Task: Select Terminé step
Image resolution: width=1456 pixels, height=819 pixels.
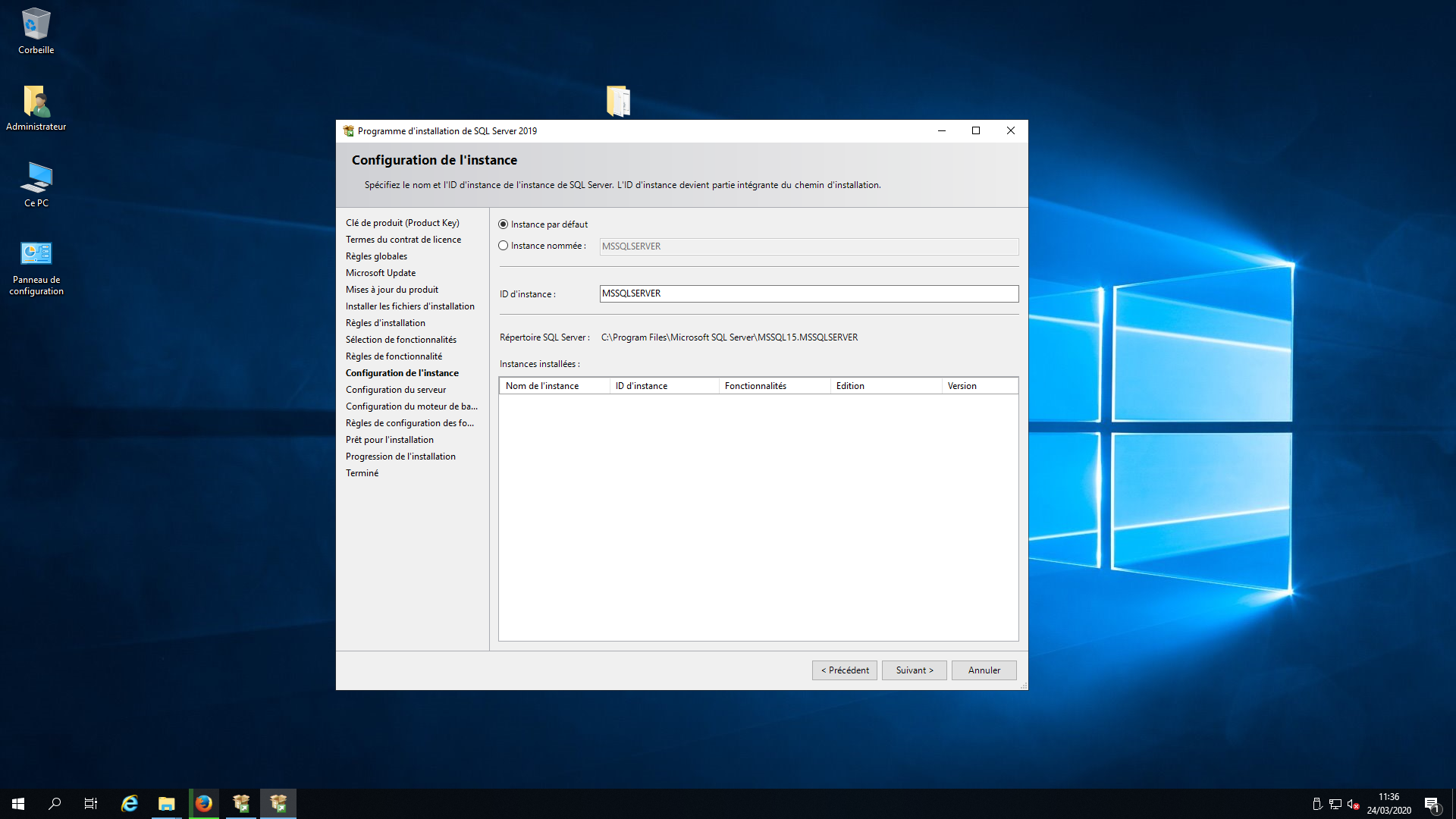Action: point(362,473)
